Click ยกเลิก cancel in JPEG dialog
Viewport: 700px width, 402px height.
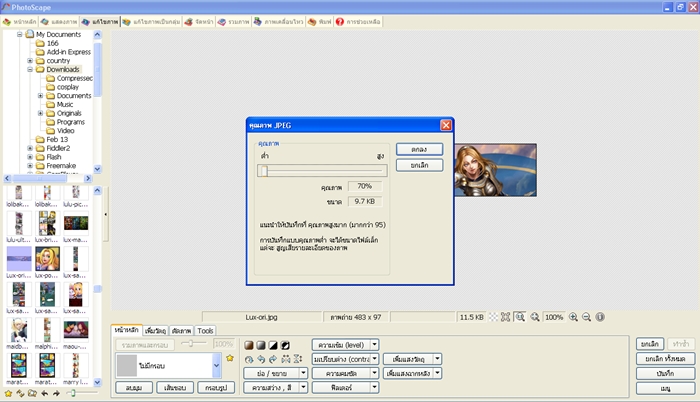pyautogui.click(x=419, y=165)
